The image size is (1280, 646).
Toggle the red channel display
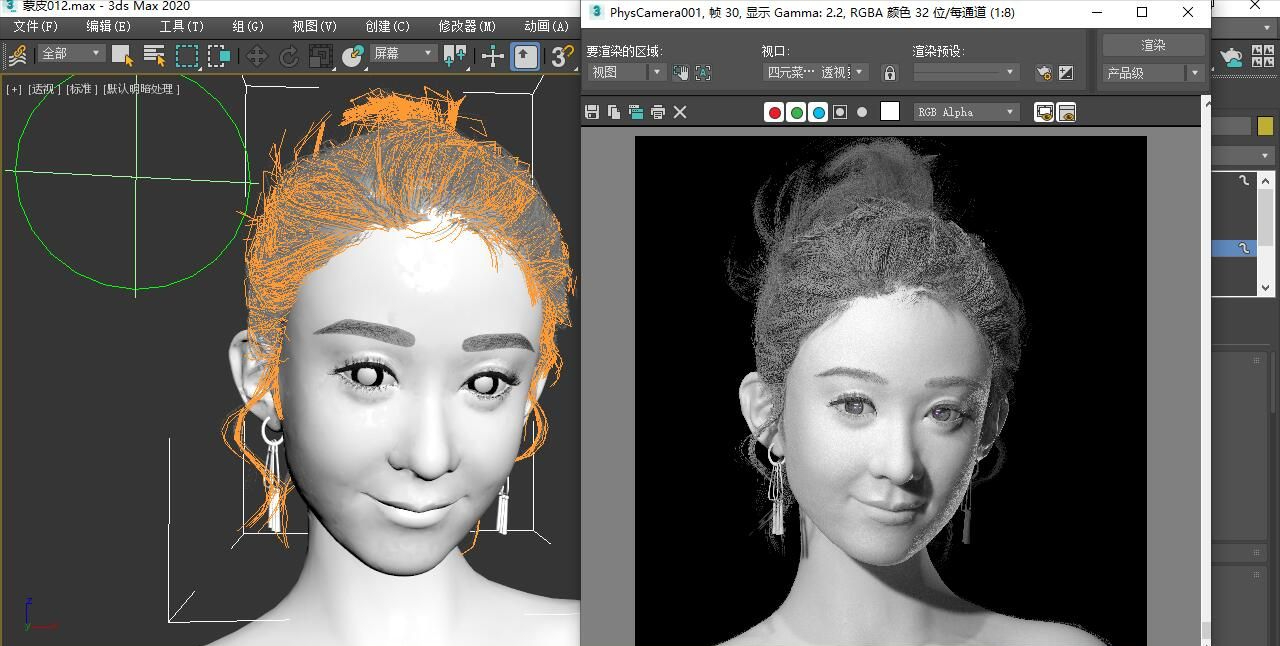click(774, 112)
